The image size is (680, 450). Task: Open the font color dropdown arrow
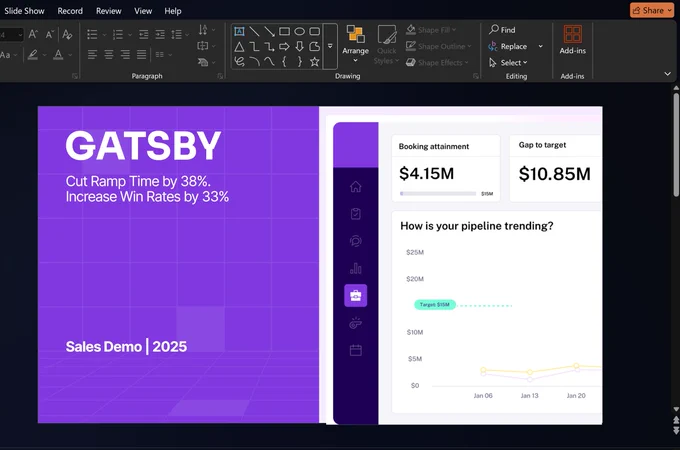pyautogui.click(x=70, y=55)
